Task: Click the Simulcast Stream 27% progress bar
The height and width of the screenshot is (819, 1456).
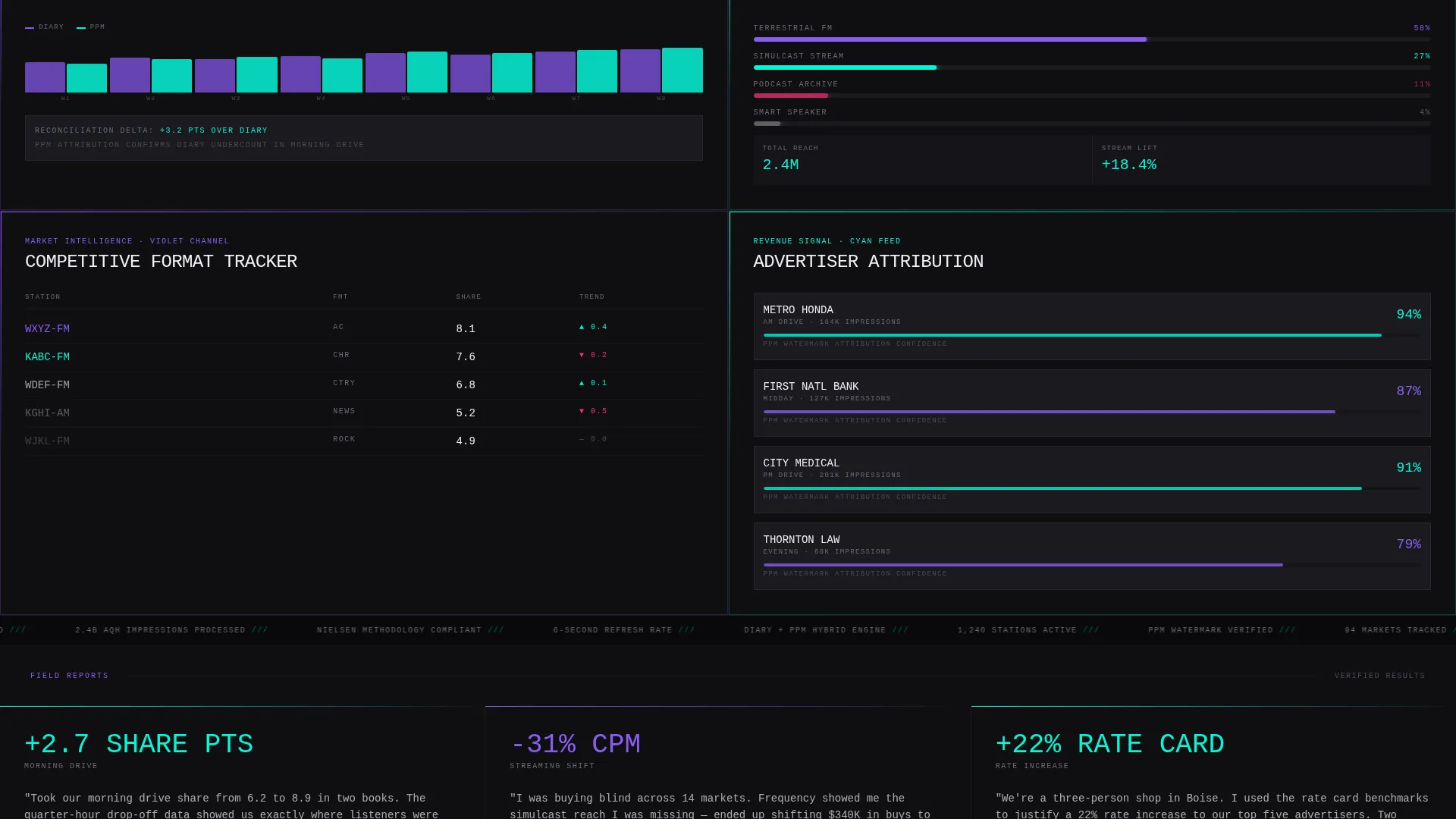Action: (x=1092, y=67)
